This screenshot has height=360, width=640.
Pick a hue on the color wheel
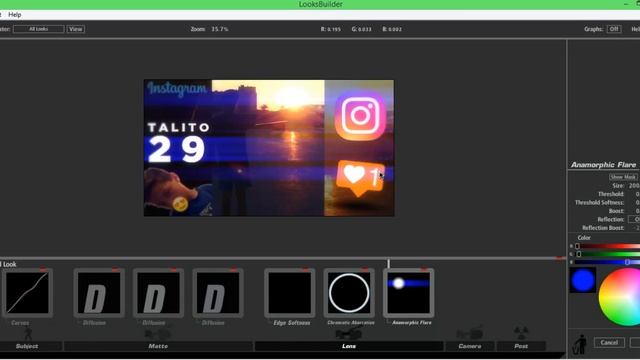[620, 297]
